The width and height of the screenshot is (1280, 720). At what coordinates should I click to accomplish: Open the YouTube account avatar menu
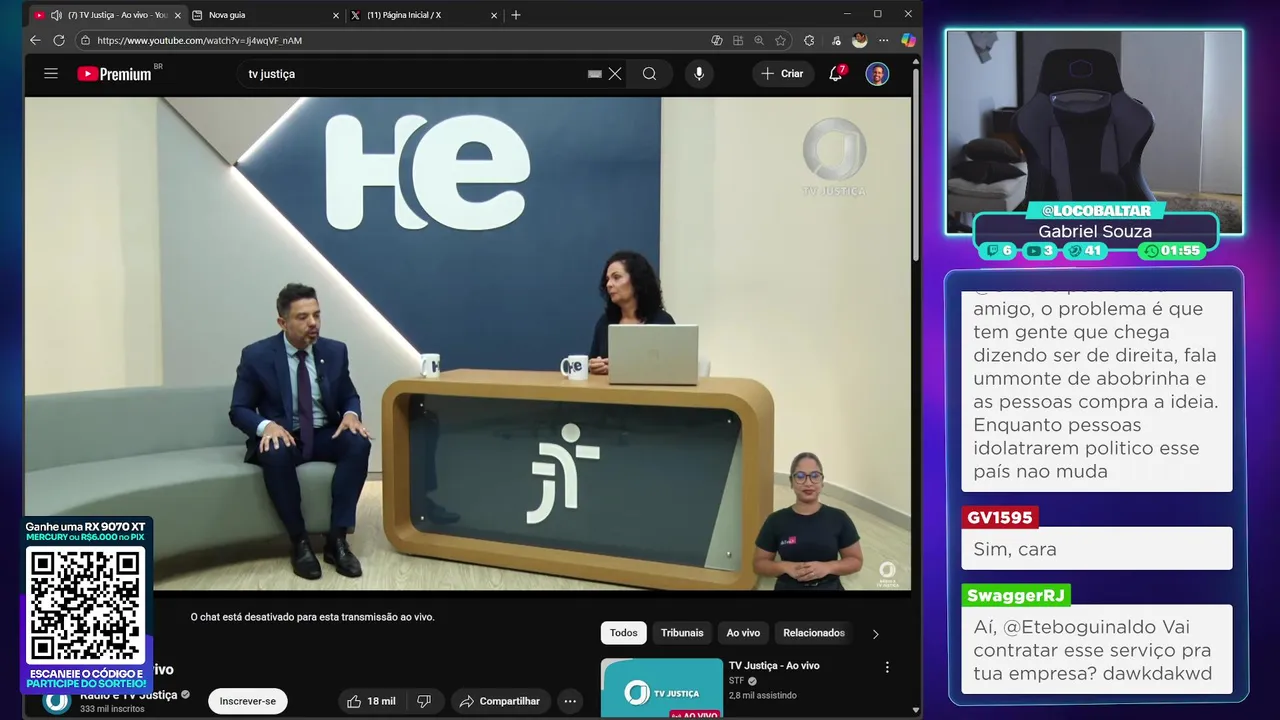(x=877, y=73)
